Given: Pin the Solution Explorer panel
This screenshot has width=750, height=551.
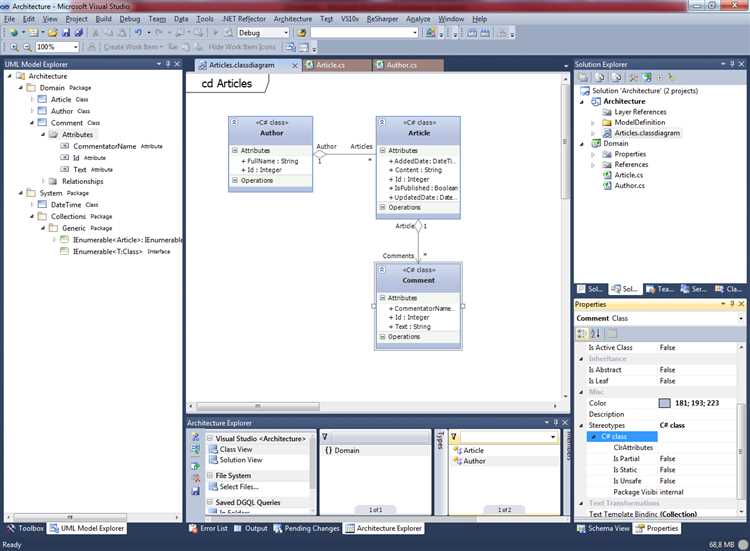Looking at the screenshot, I should [x=732, y=64].
